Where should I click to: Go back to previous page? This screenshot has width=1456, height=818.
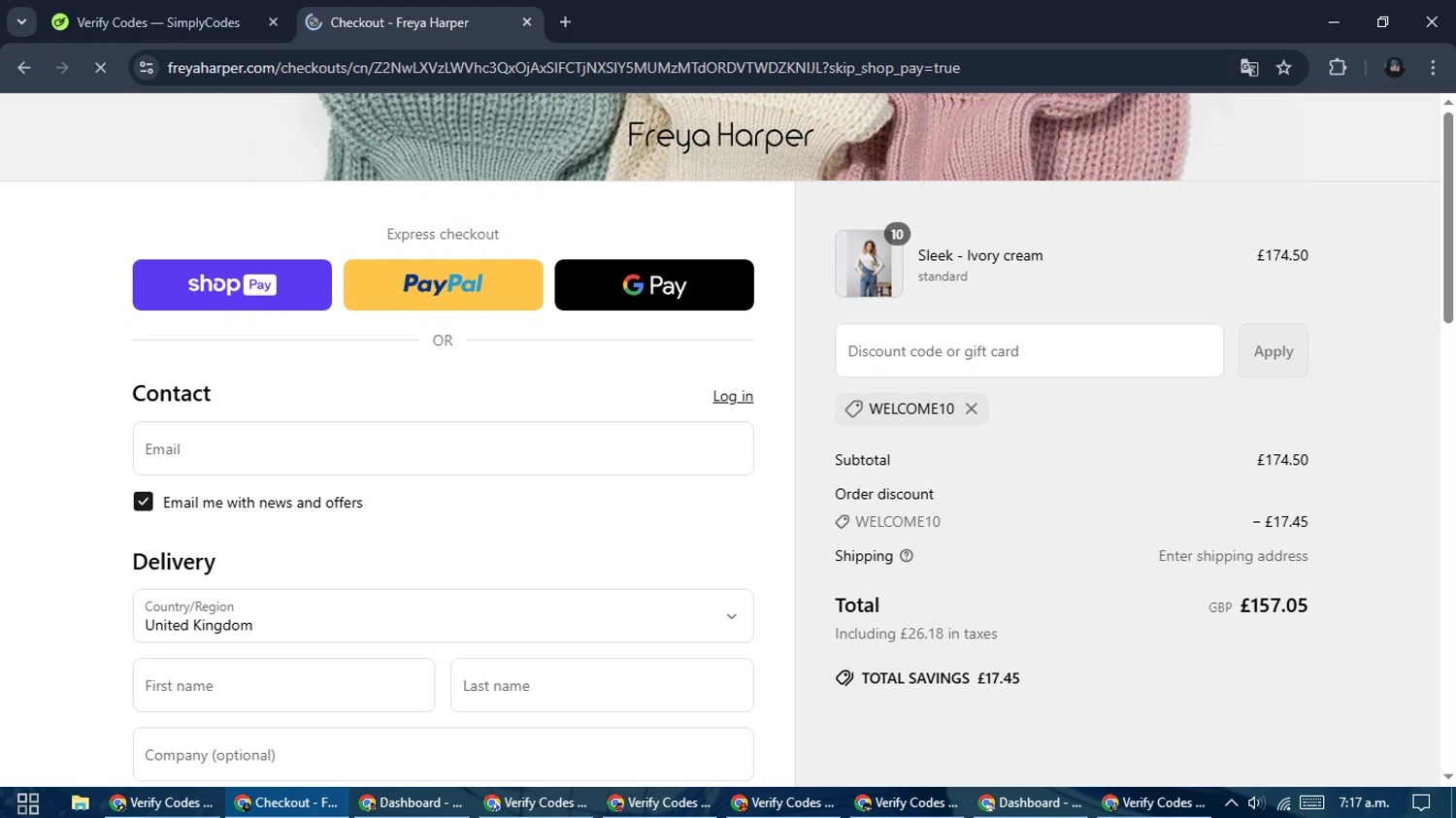[24, 68]
